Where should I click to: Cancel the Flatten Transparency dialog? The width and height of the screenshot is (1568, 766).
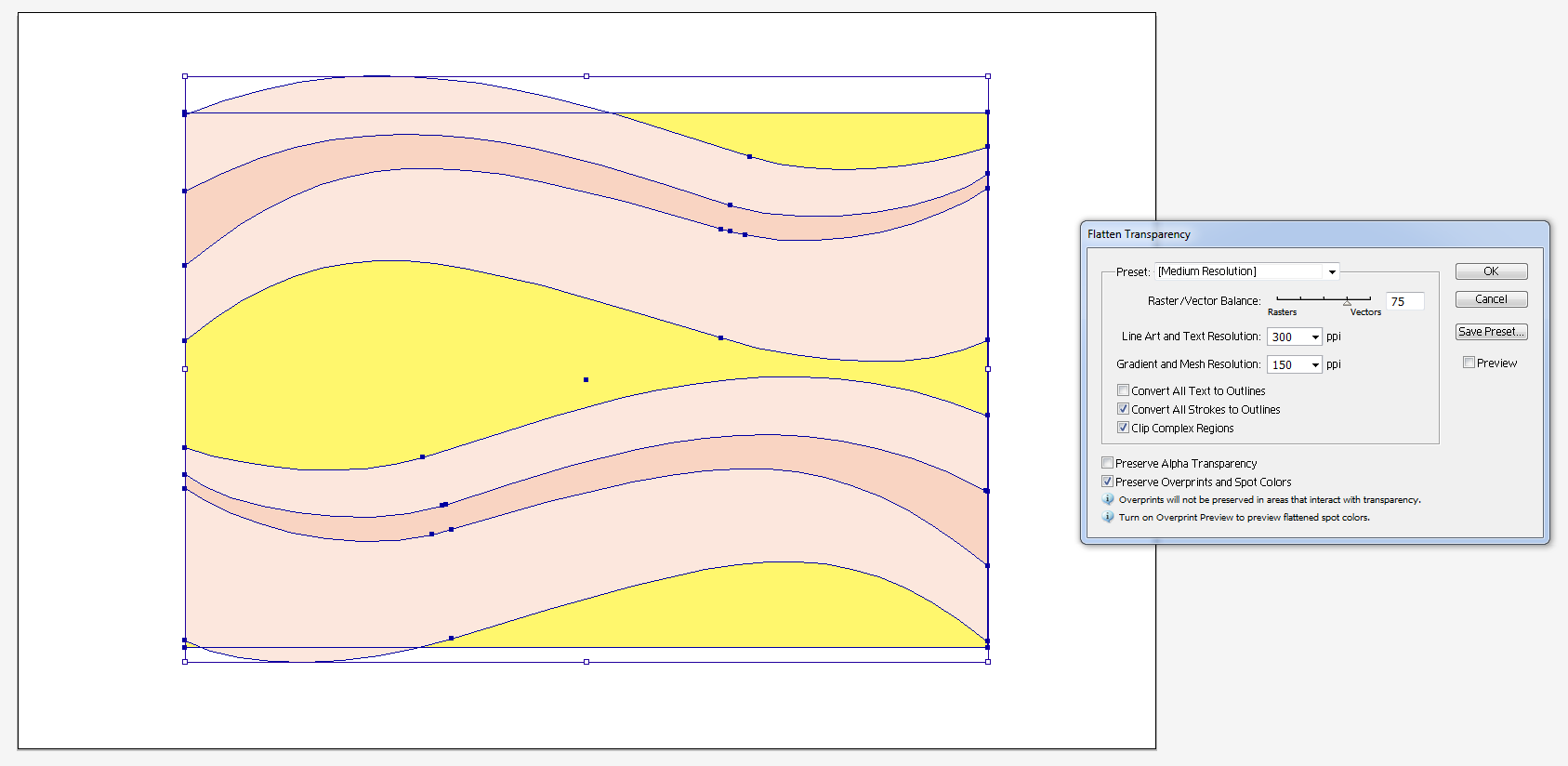pos(1491,299)
